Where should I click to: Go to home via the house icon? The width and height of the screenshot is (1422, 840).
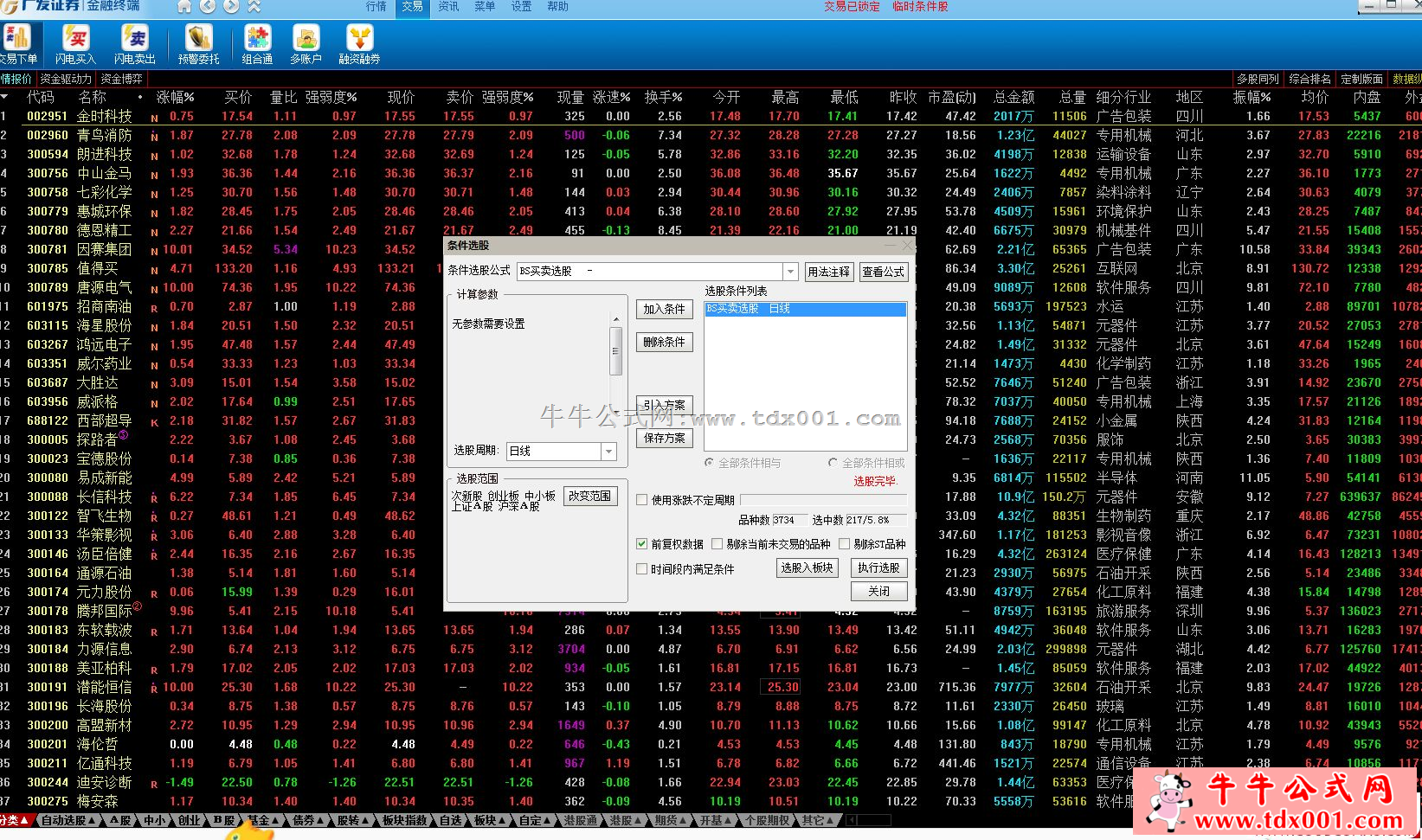184,6
